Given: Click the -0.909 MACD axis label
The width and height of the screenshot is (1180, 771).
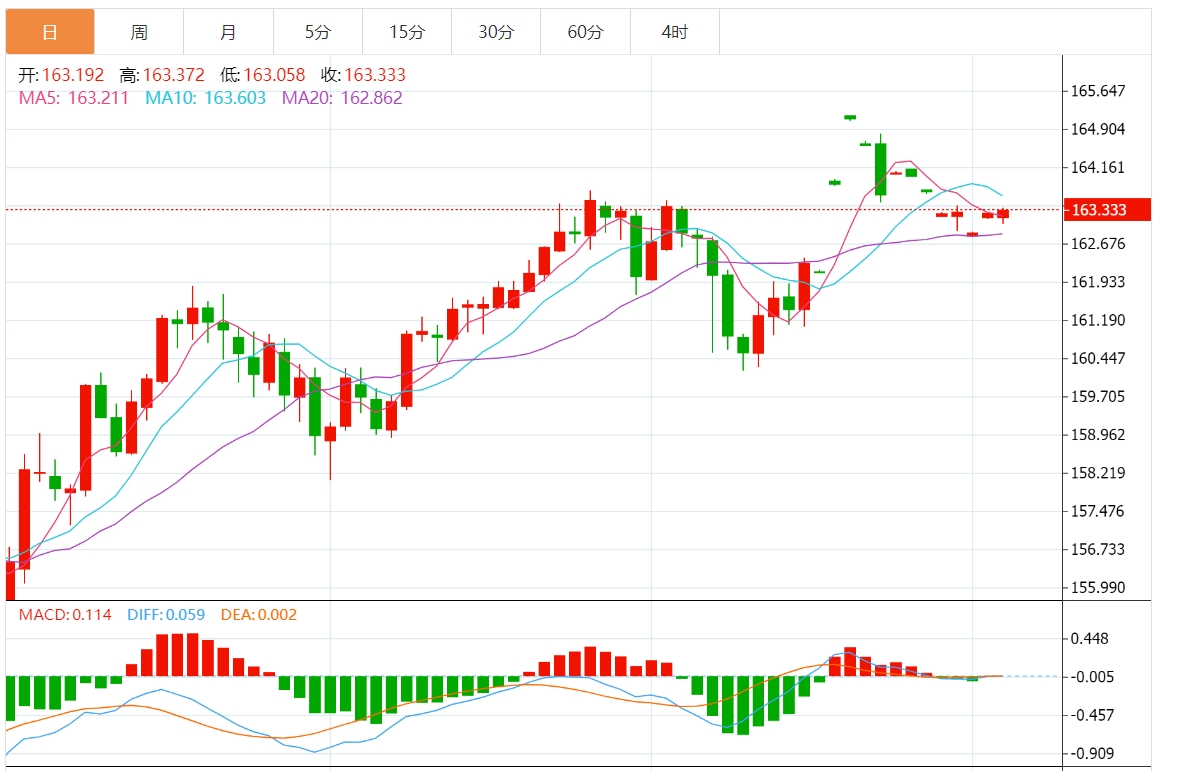Looking at the screenshot, I should click(x=1093, y=754).
